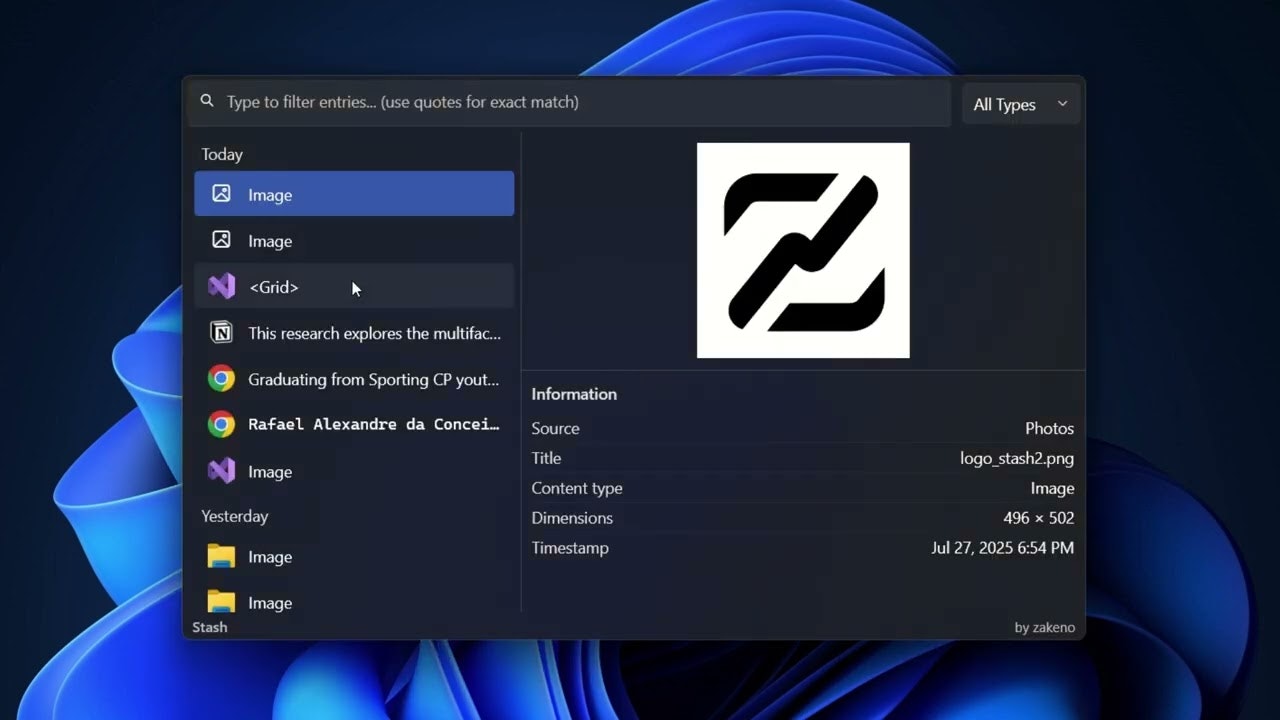Click the Photos source value

pyautogui.click(x=1049, y=428)
